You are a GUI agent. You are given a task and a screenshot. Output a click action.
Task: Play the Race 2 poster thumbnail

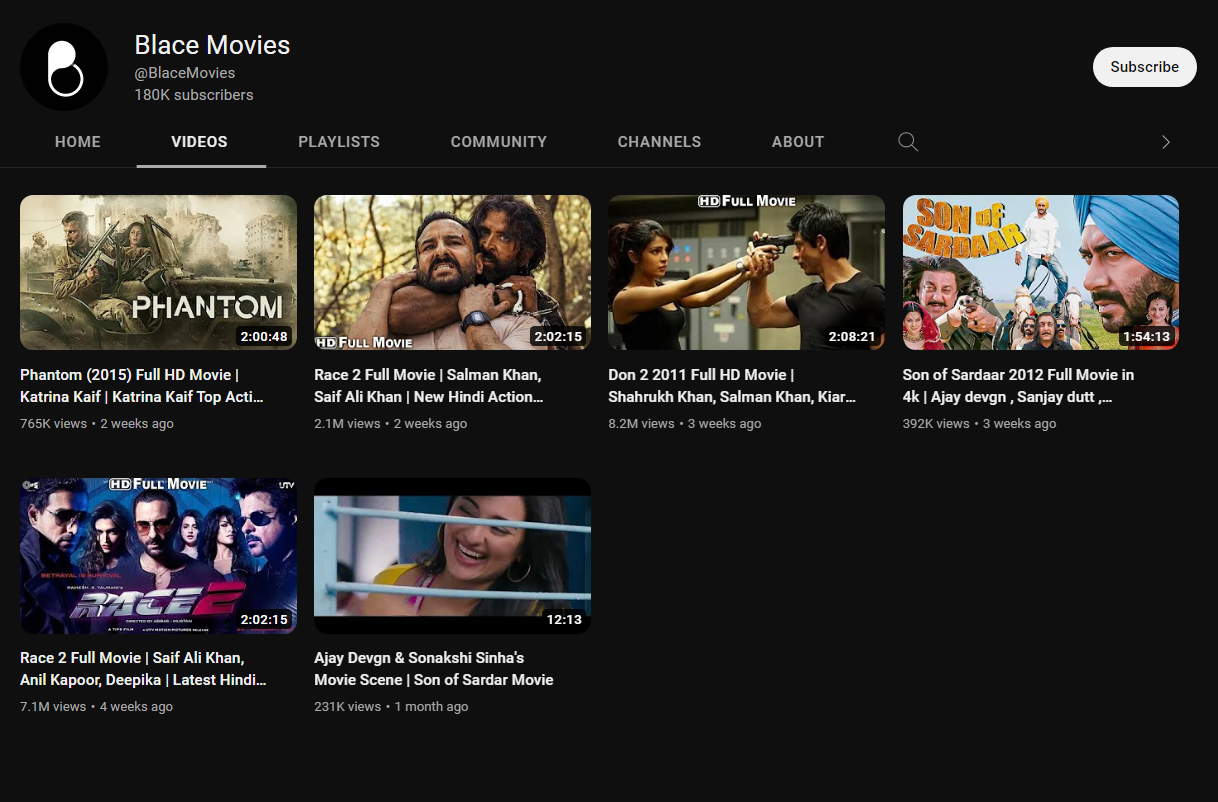click(x=158, y=555)
